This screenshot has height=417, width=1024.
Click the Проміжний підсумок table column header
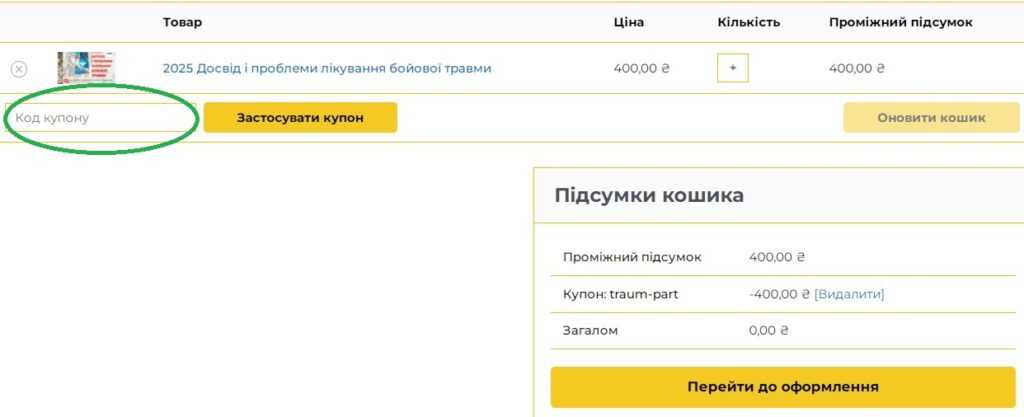click(900, 22)
